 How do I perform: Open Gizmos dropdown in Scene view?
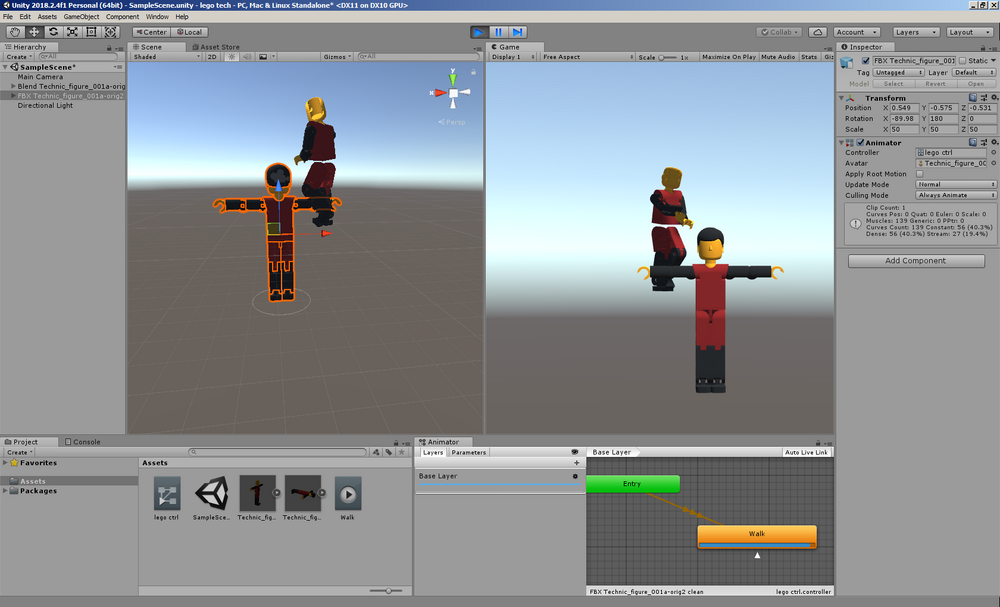point(337,57)
